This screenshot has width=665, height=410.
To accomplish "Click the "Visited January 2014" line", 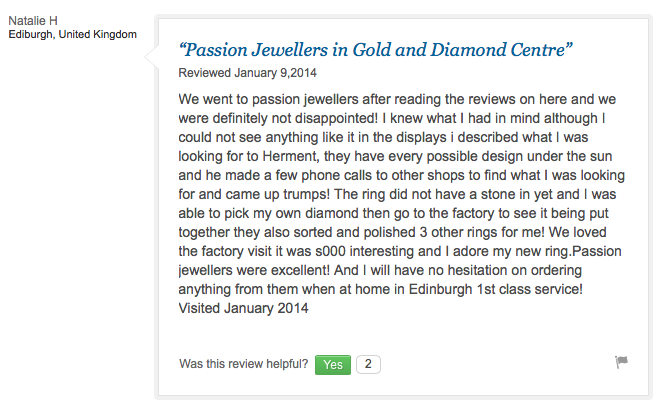I will tap(243, 308).
